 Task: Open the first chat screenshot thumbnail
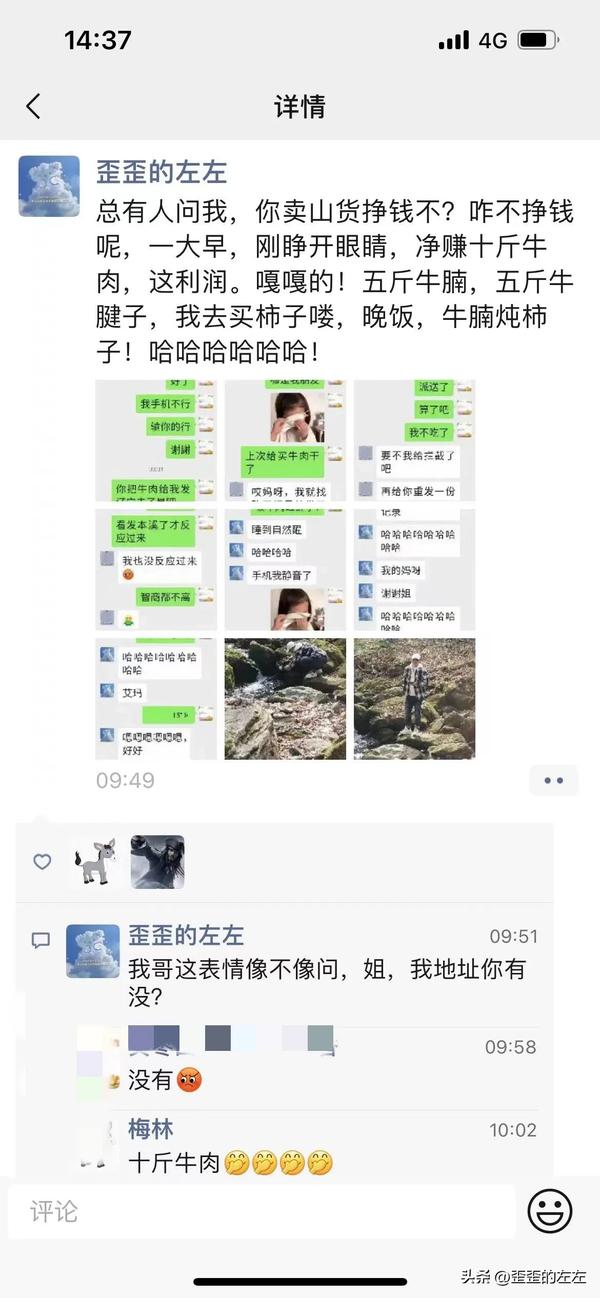coord(156,440)
